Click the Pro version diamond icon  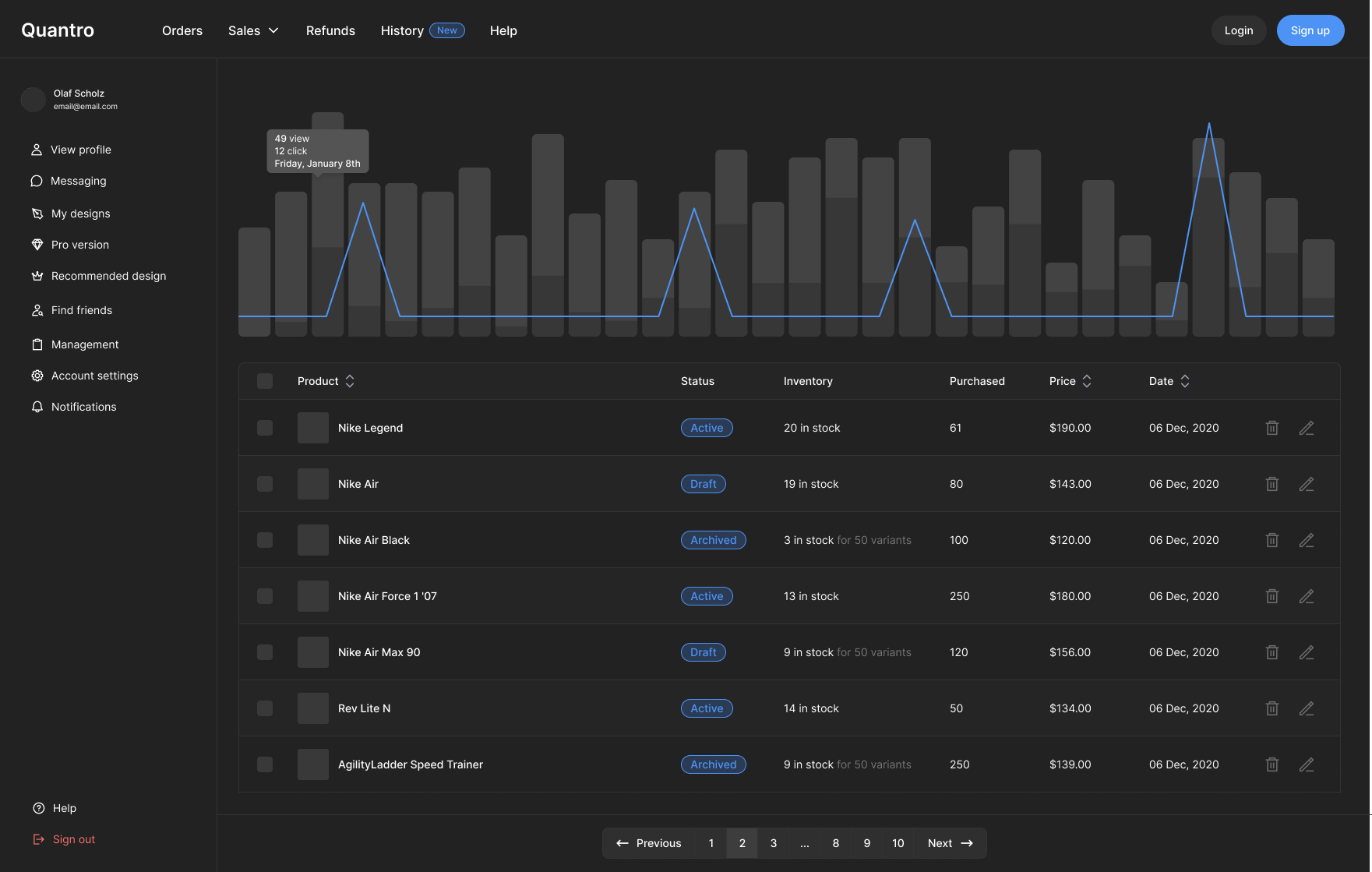pos(37,245)
